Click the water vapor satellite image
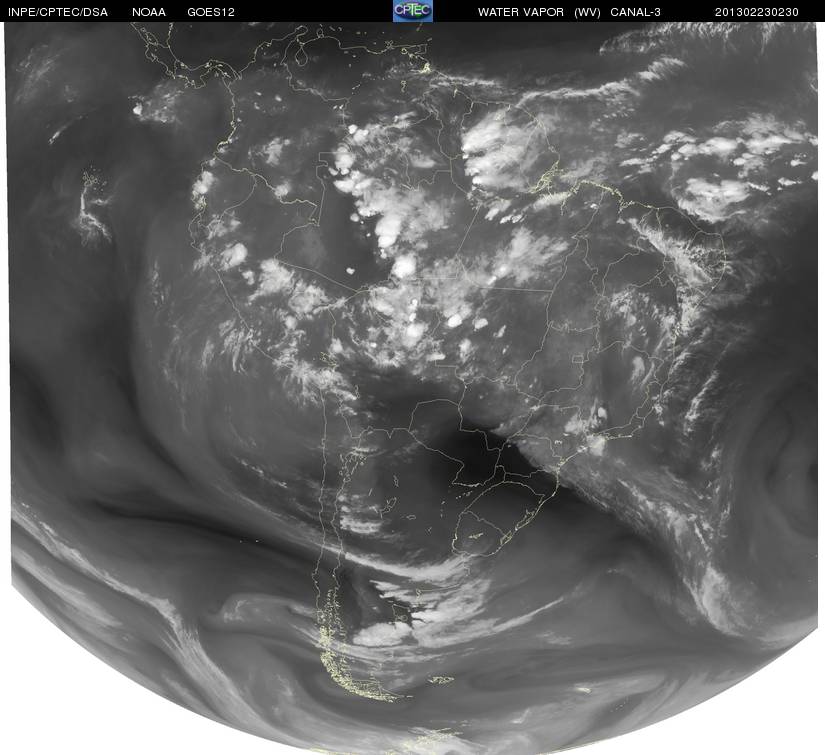 click(413, 388)
